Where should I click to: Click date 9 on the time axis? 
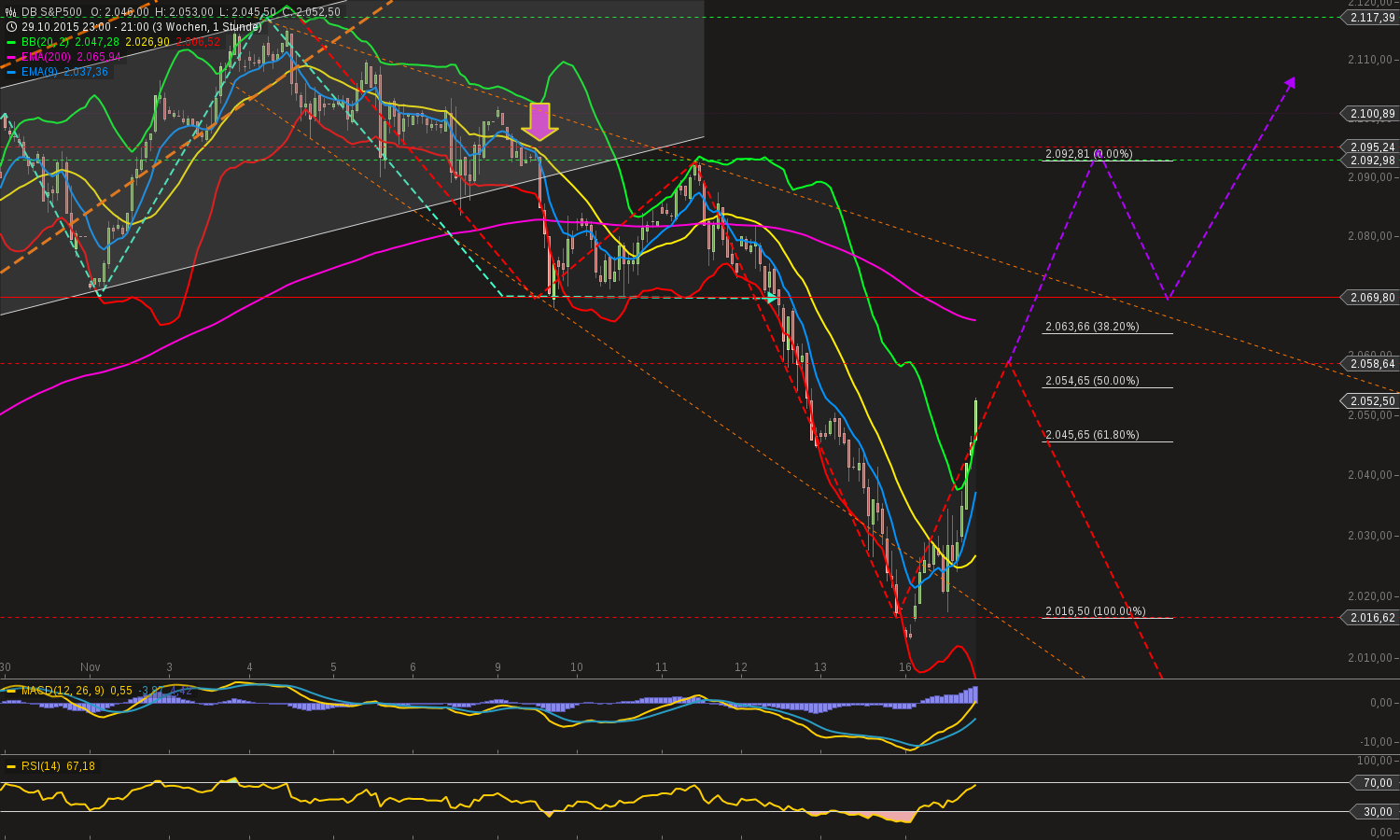coord(497,667)
